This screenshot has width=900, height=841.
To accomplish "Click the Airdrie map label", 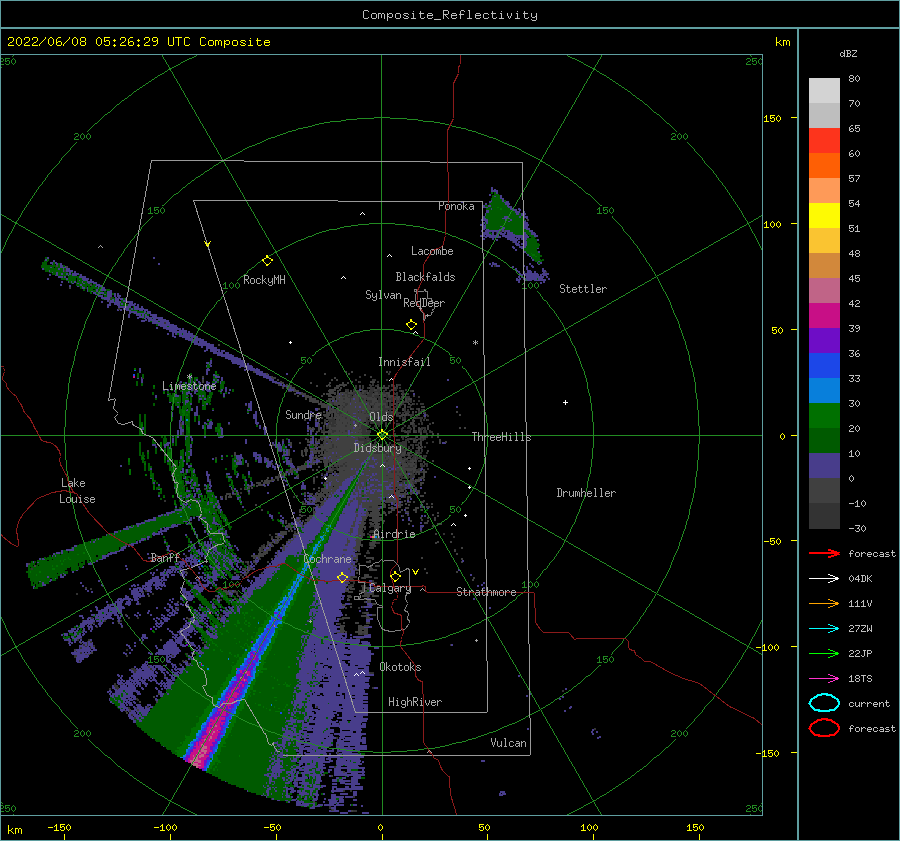I will click(x=394, y=534).
